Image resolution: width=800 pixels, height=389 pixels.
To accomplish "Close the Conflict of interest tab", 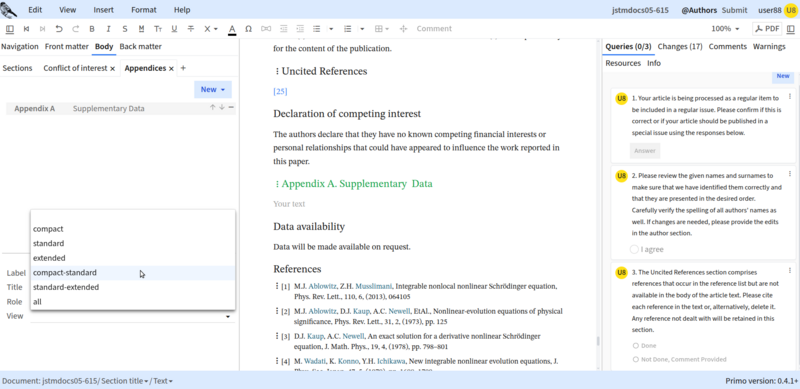I will coord(113,68).
